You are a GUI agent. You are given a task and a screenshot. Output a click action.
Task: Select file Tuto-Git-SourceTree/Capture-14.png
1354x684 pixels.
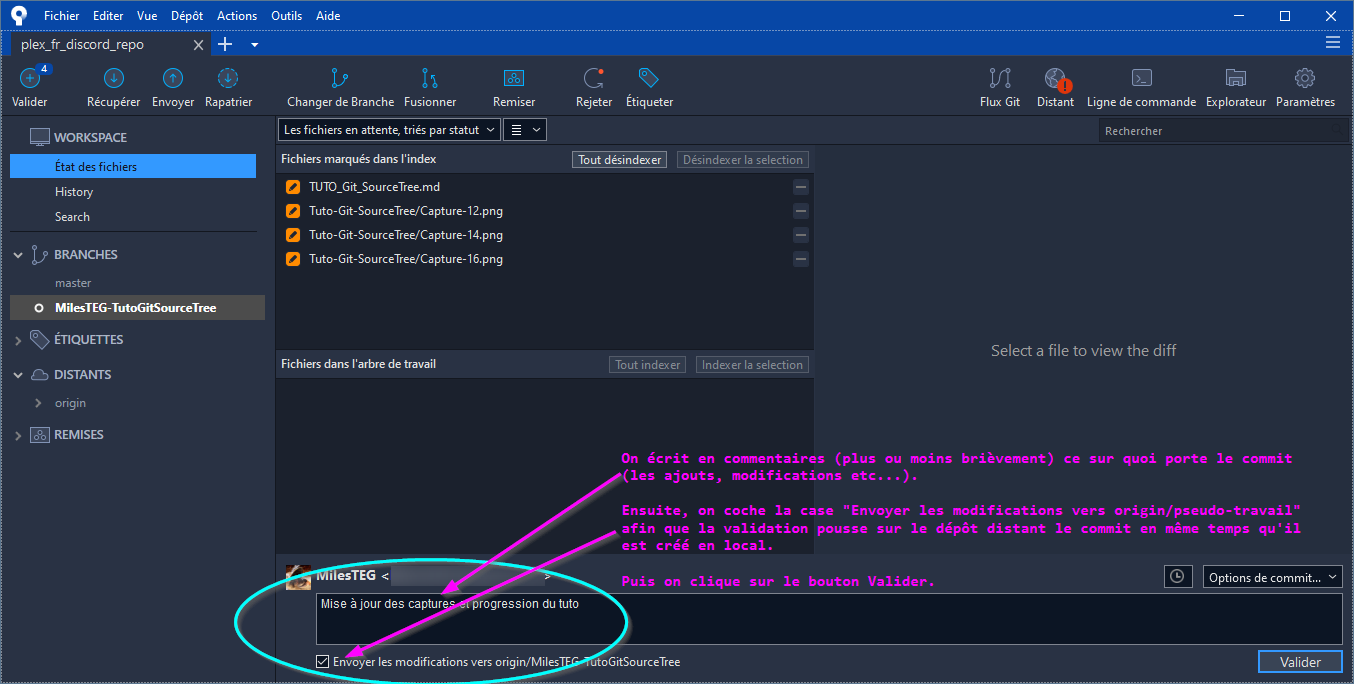(x=406, y=235)
